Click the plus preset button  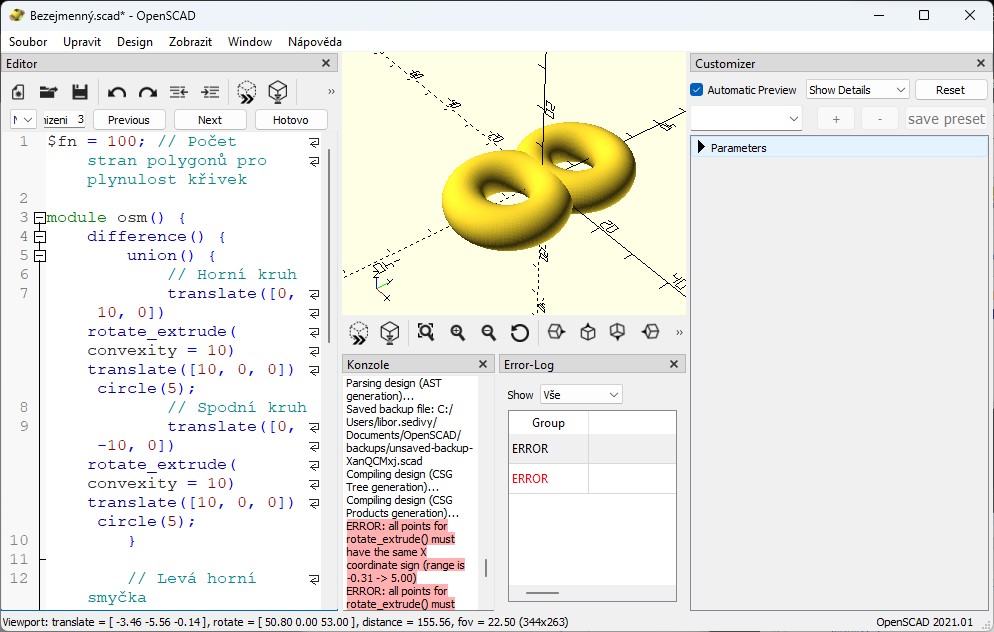coord(836,119)
